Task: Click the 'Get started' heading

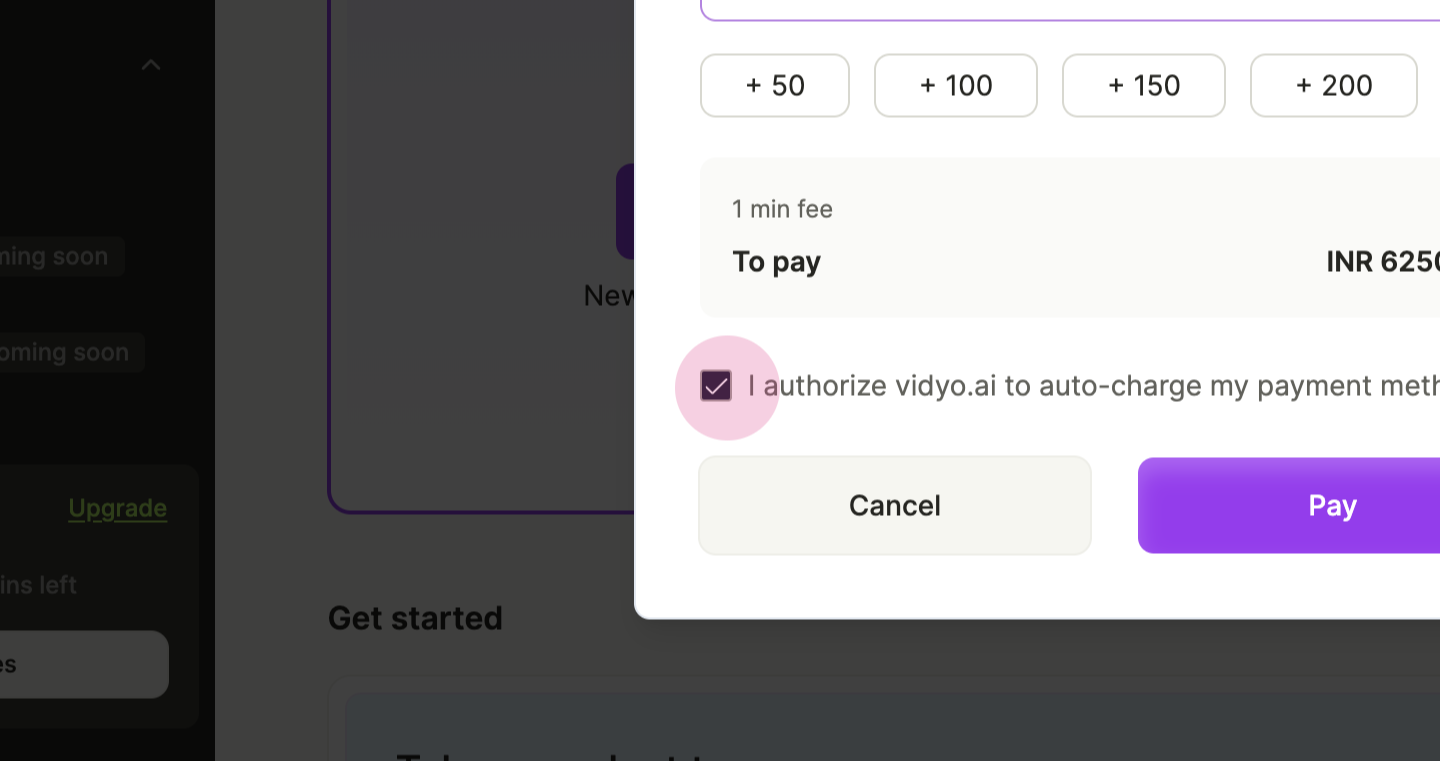Action: (x=415, y=618)
